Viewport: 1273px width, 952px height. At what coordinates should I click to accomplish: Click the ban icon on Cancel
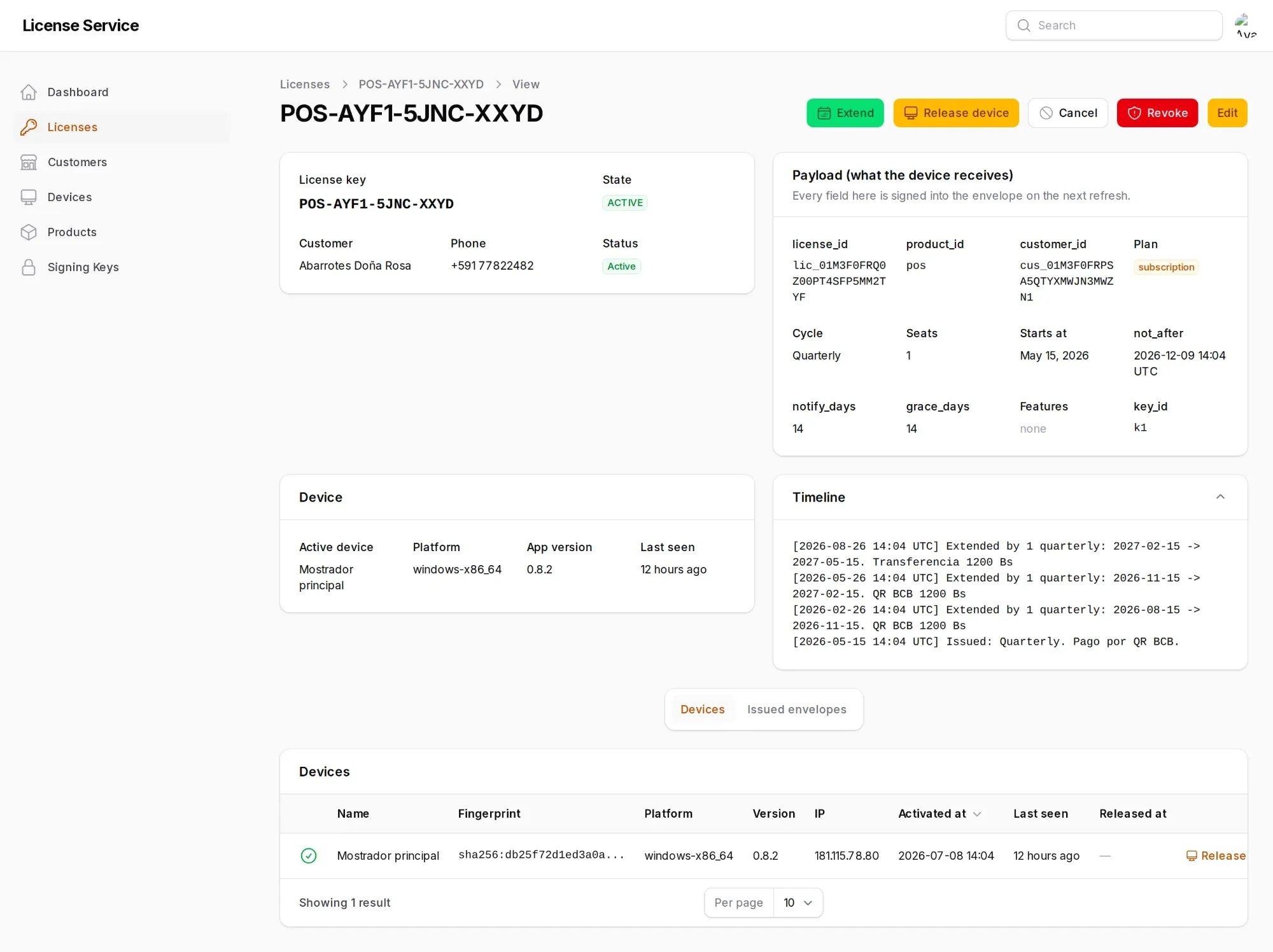click(x=1046, y=113)
